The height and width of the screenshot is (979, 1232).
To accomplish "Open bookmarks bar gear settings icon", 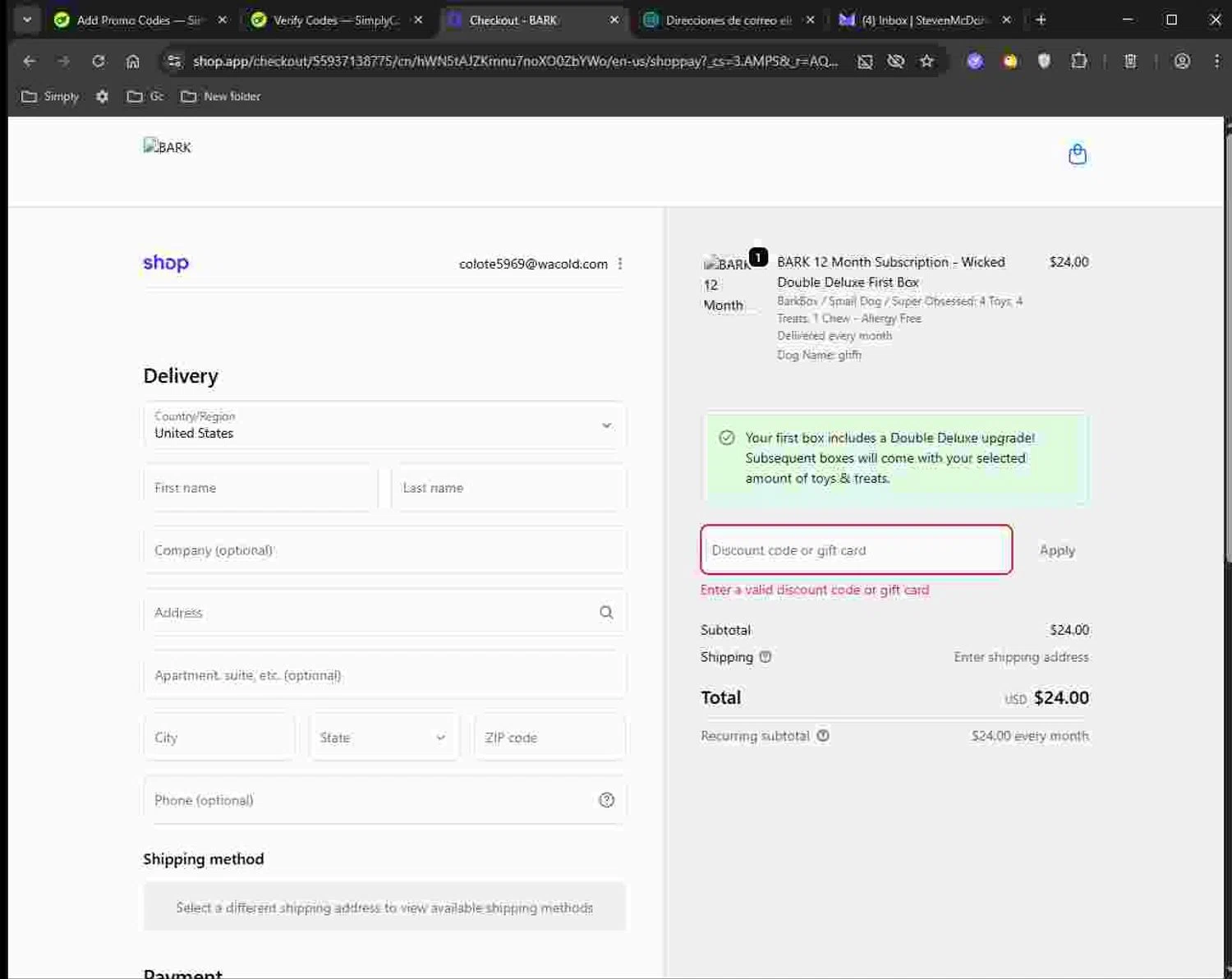I will coord(102,96).
